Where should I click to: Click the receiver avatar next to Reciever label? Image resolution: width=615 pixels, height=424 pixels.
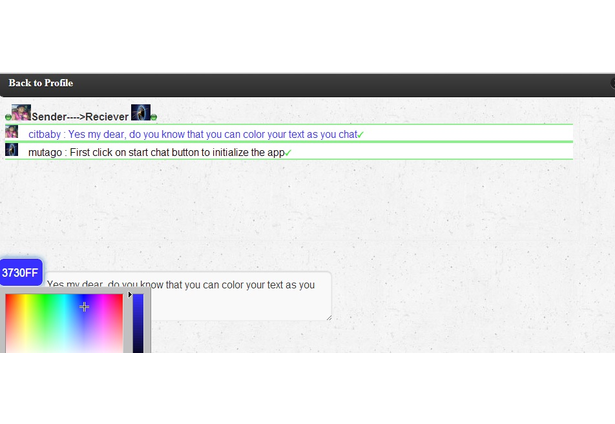(x=140, y=112)
